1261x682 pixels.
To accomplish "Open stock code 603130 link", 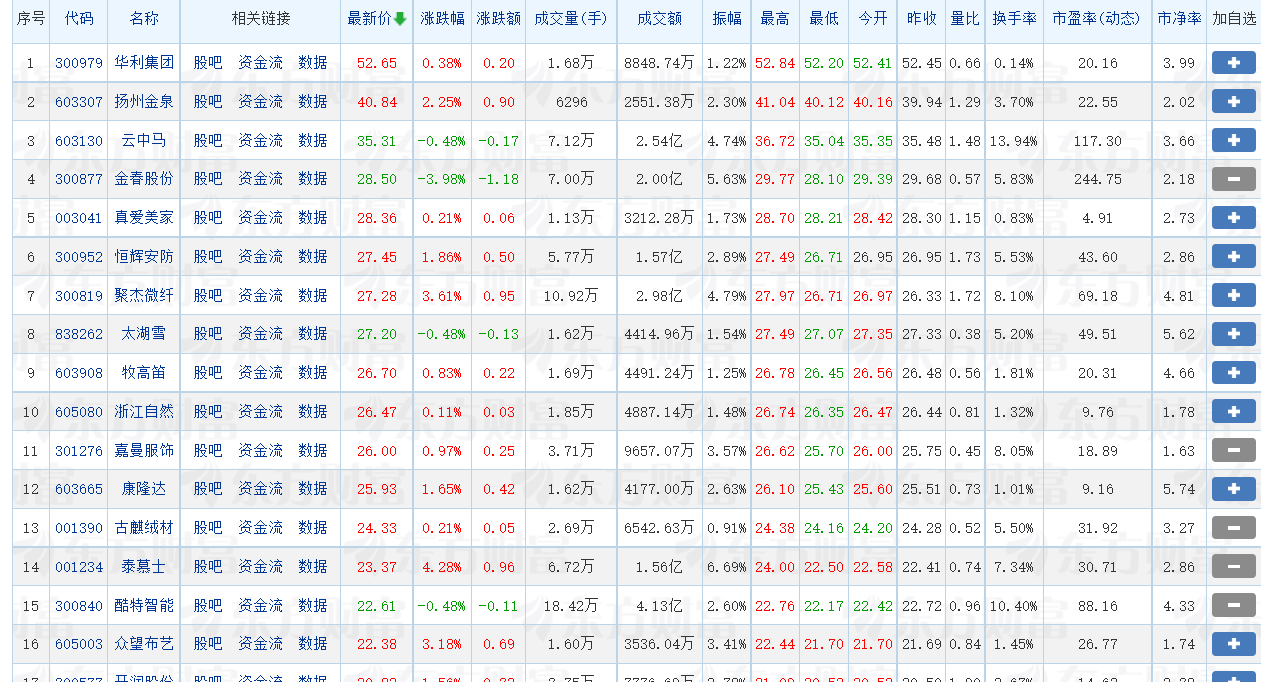I will [x=79, y=141].
